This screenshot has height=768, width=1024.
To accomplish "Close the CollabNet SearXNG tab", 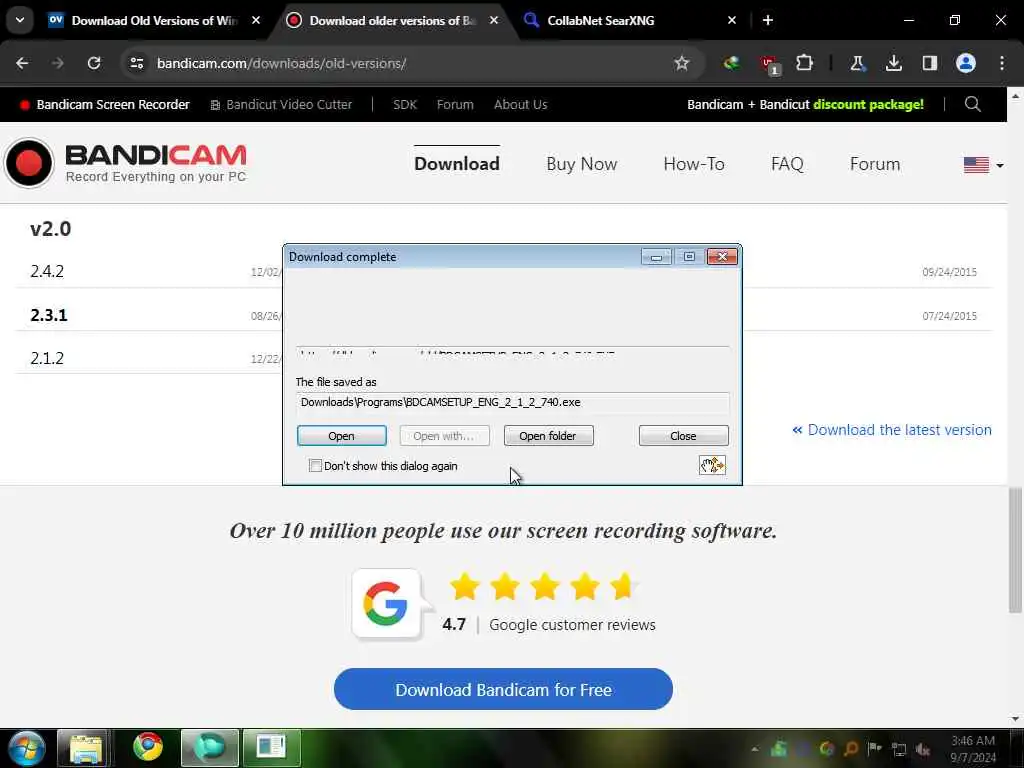I will click(x=731, y=20).
